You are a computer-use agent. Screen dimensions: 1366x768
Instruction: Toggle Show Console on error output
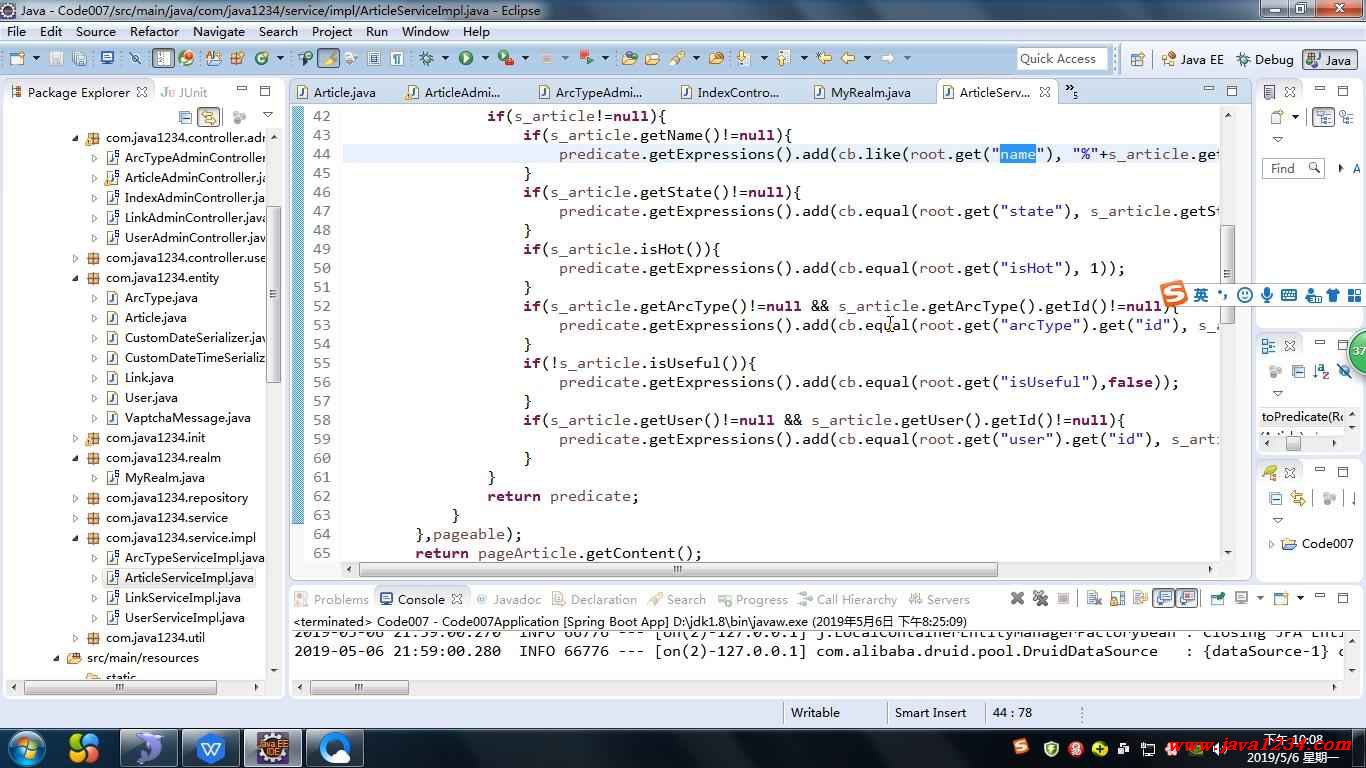tap(1186, 598)
